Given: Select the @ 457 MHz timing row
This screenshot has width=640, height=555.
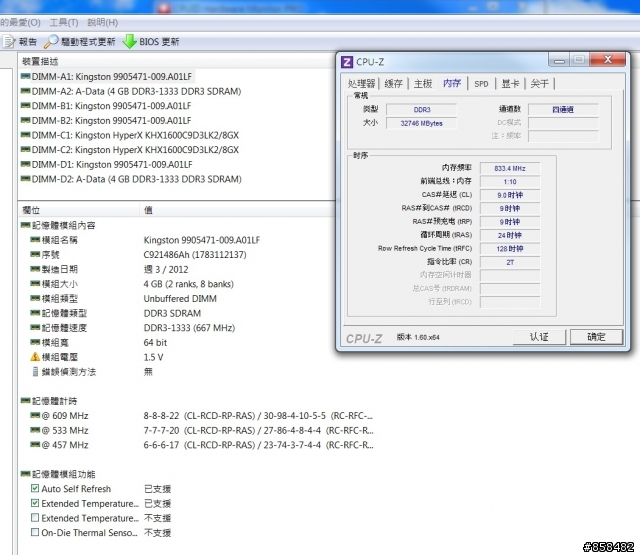Looking at the screenshot, I should click(202, 446).
